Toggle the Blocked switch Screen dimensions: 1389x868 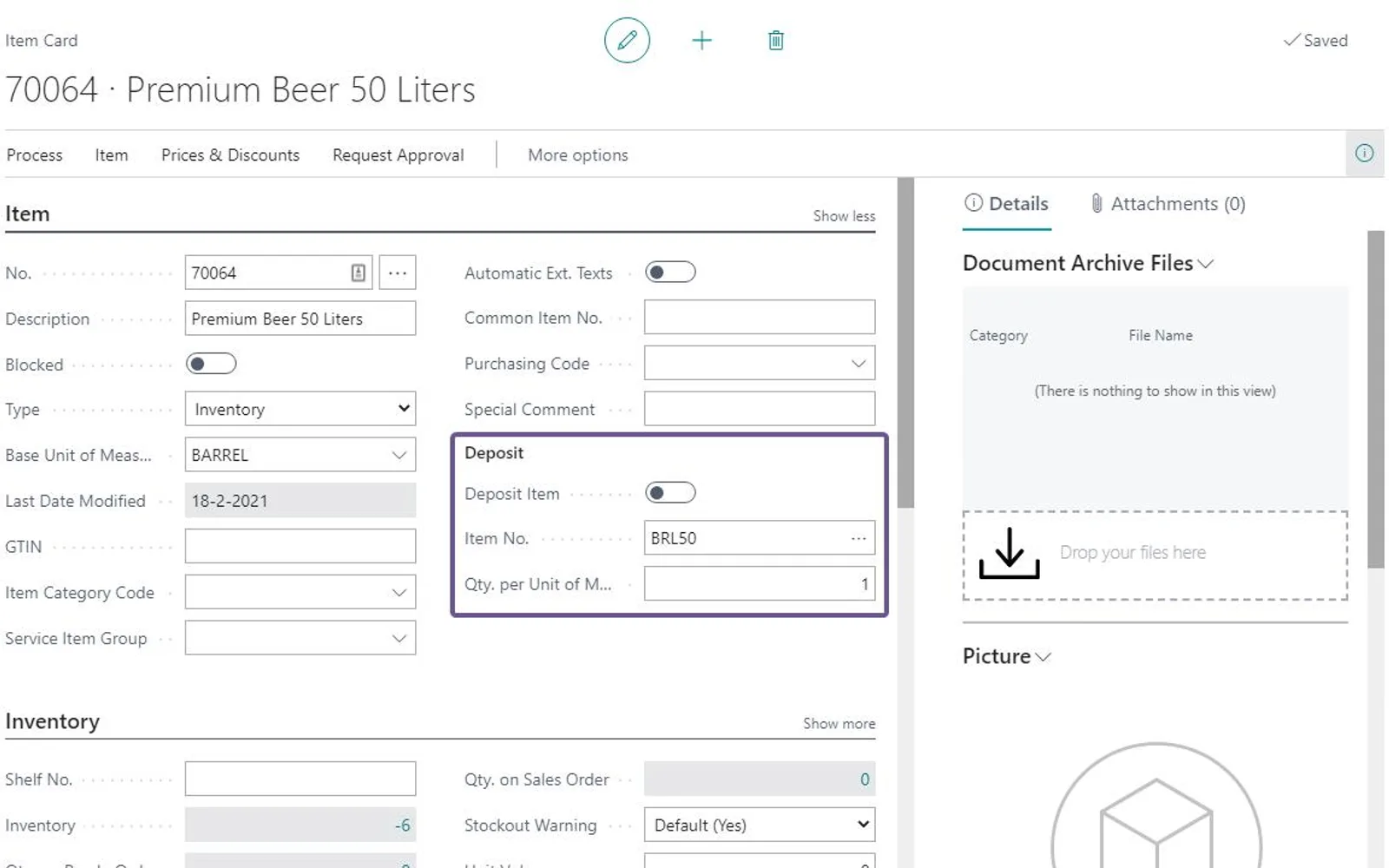pyautogui.click(x=211, y=364)
